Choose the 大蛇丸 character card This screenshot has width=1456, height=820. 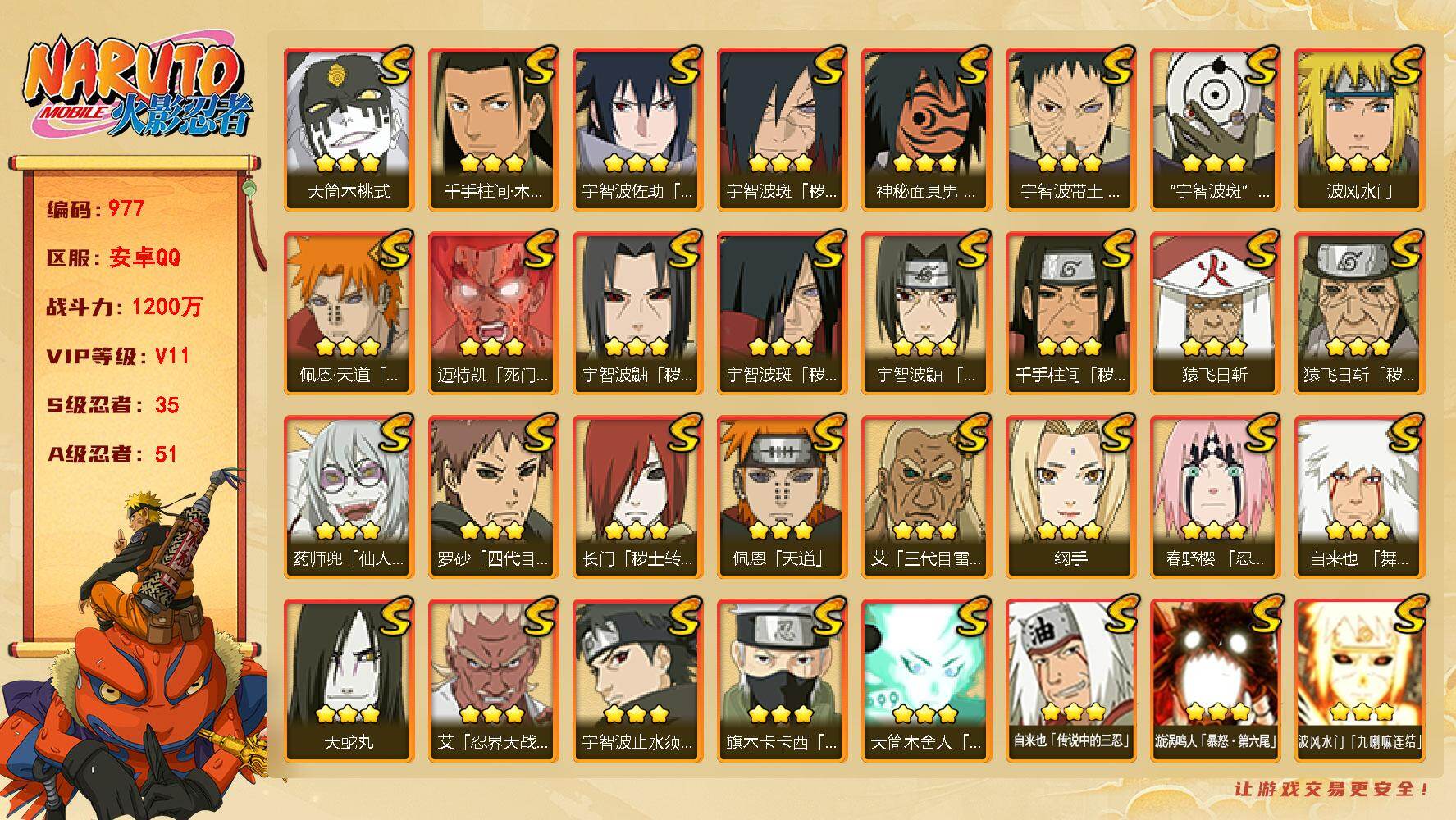click(x=349, y=681)
